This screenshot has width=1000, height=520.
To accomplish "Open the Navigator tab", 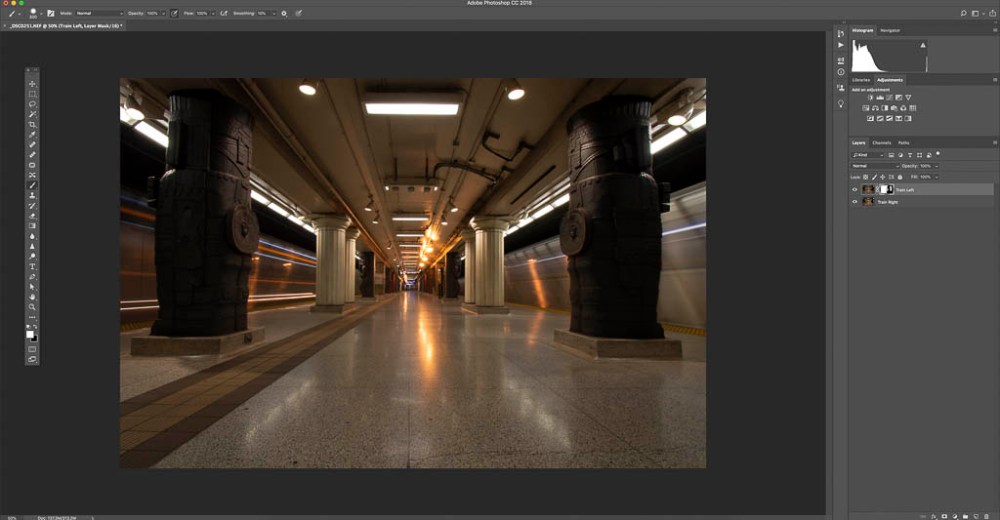I will [x=889, y=31].
